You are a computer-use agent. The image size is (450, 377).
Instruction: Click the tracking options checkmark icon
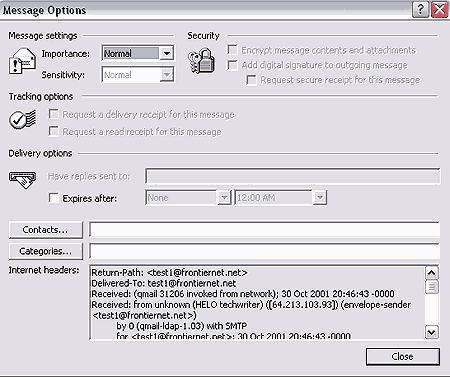(22, 120)
